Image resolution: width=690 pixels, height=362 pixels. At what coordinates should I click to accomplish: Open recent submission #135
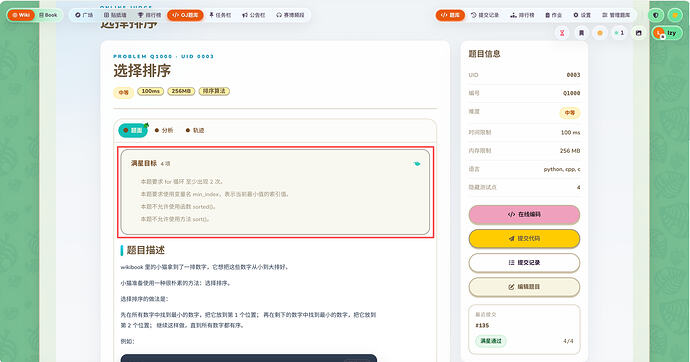point(482,325)
